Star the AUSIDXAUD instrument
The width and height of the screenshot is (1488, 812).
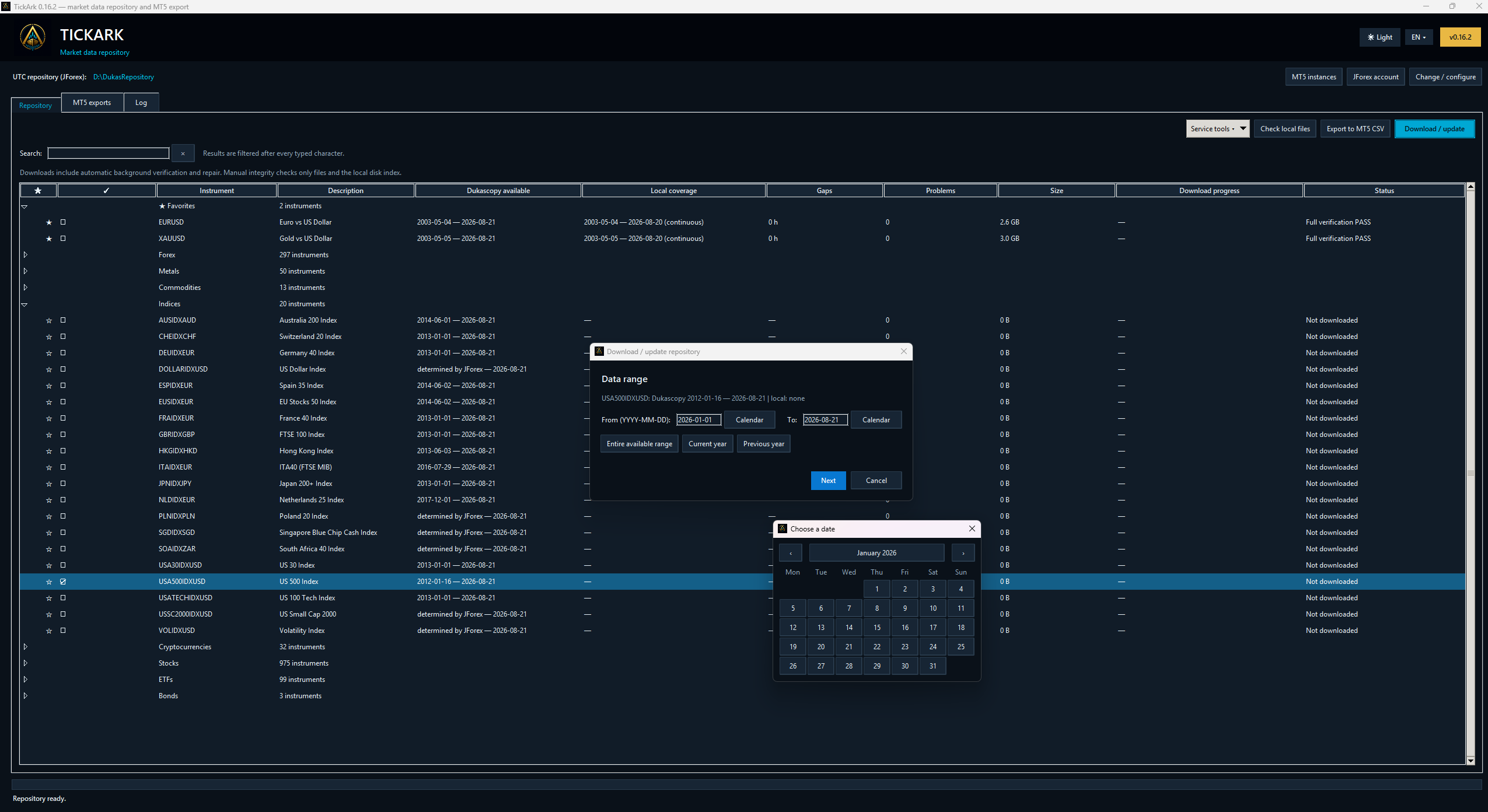pyautogui.click(x=49, y=320)
